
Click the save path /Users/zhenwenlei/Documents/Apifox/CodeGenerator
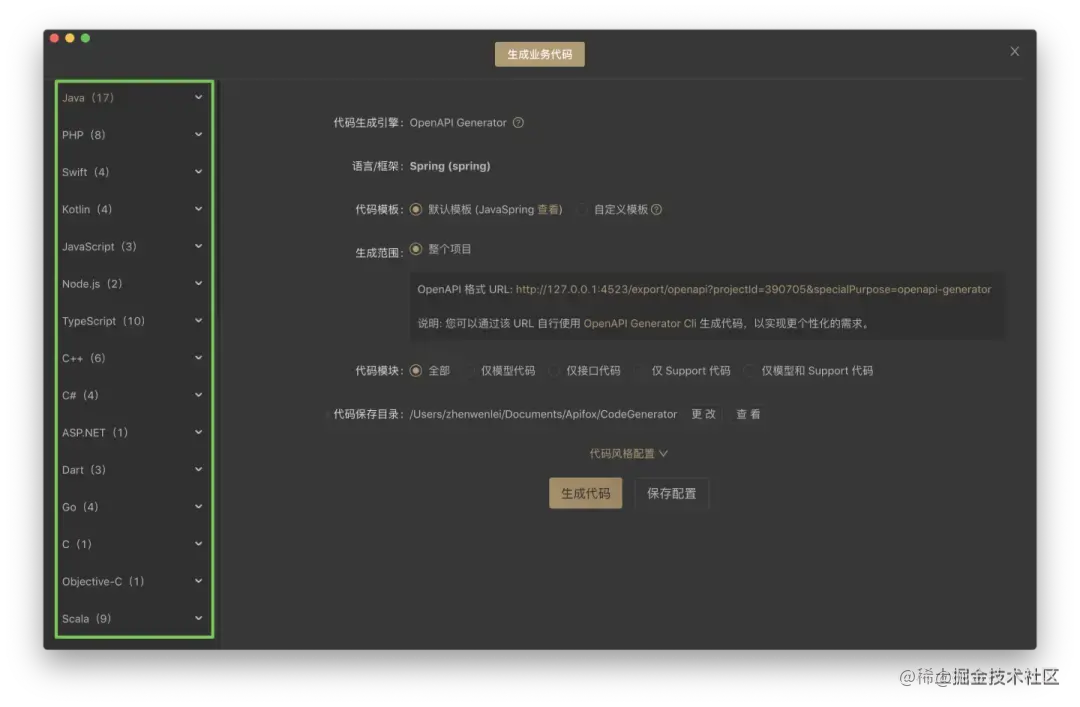click(543, 414)
